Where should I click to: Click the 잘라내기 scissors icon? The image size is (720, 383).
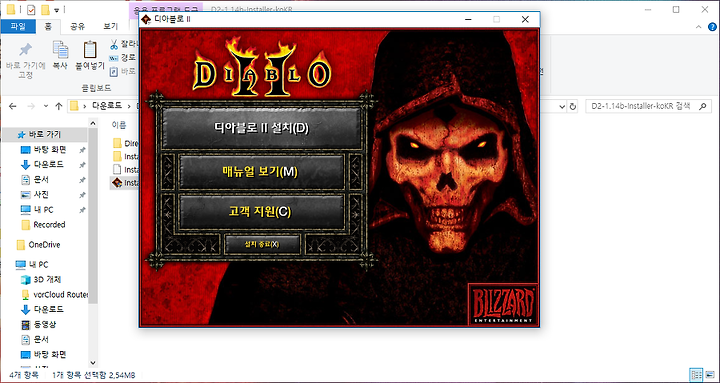[x=114, y=44]
